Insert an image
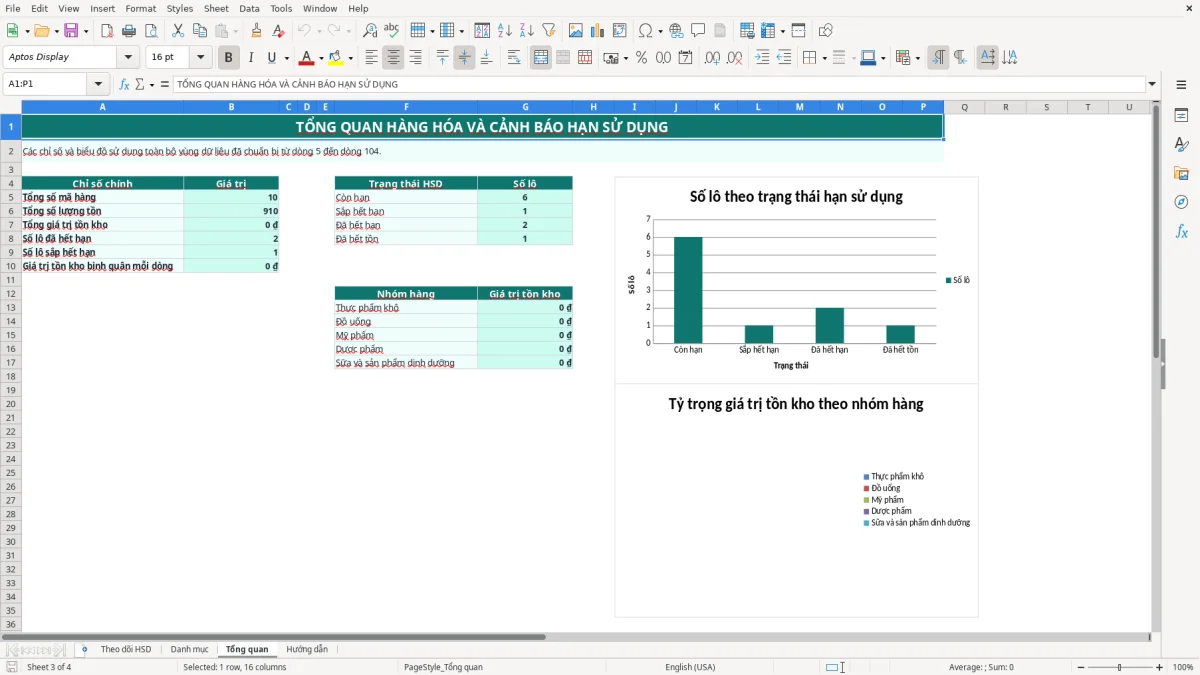 pyautogui.click(x=575, y=31)
